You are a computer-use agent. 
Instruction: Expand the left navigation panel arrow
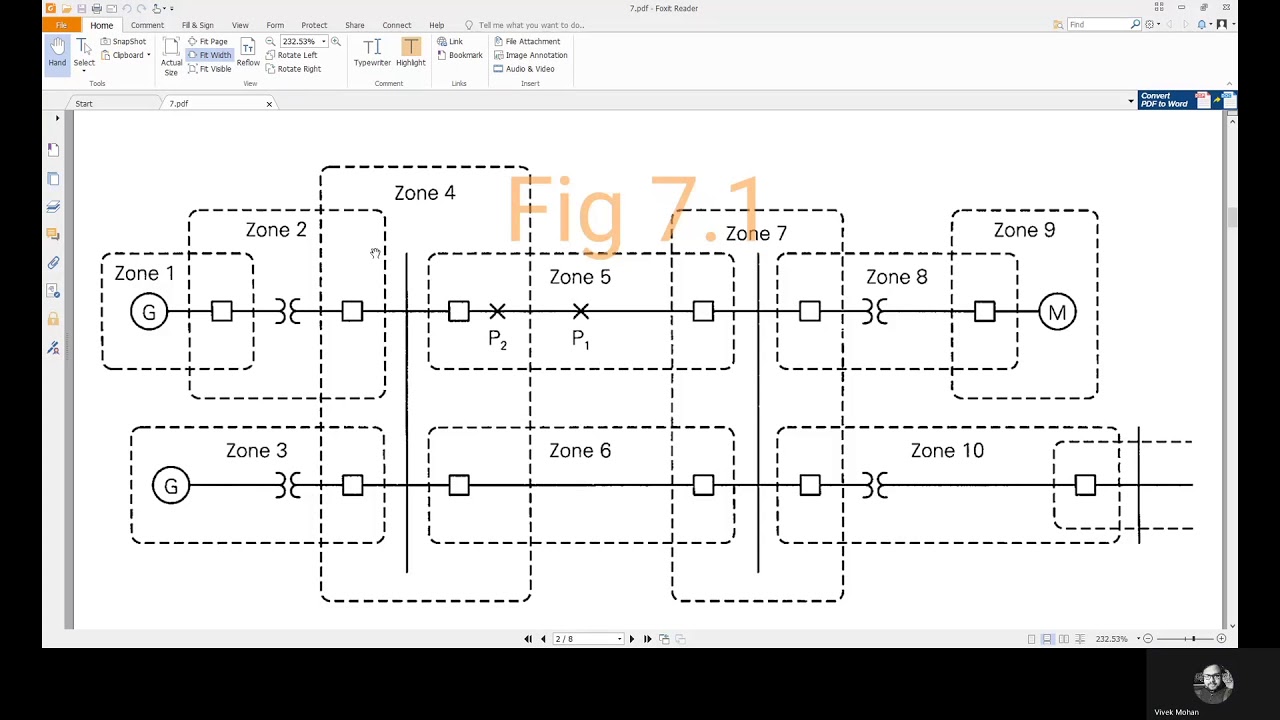tap(57, 118)
